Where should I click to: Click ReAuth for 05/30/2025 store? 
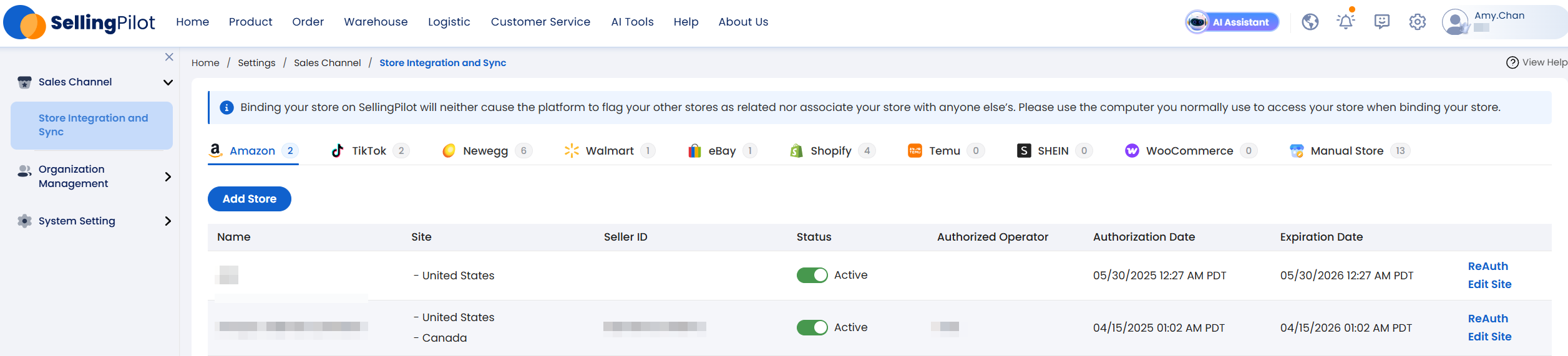pos(1488,266)
